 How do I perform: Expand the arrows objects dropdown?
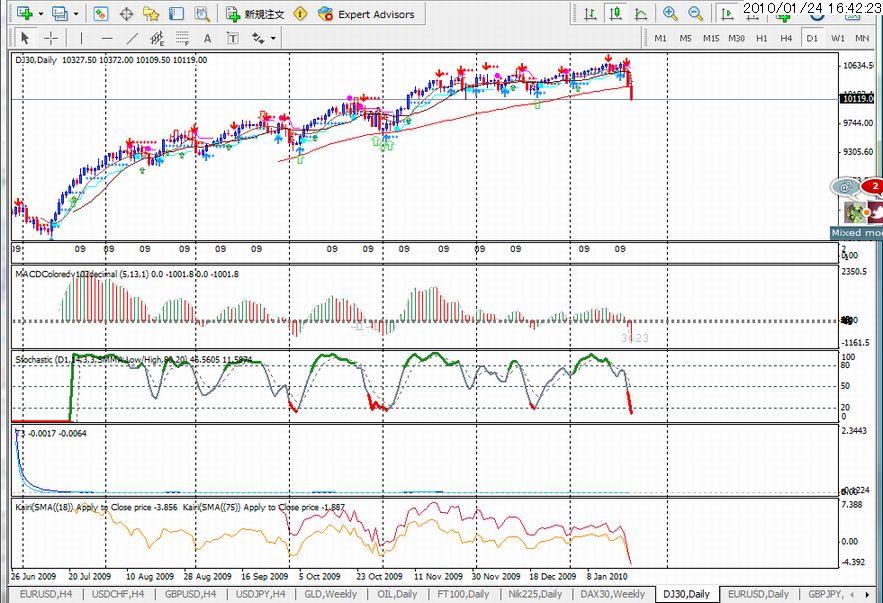tap(273, 38)
